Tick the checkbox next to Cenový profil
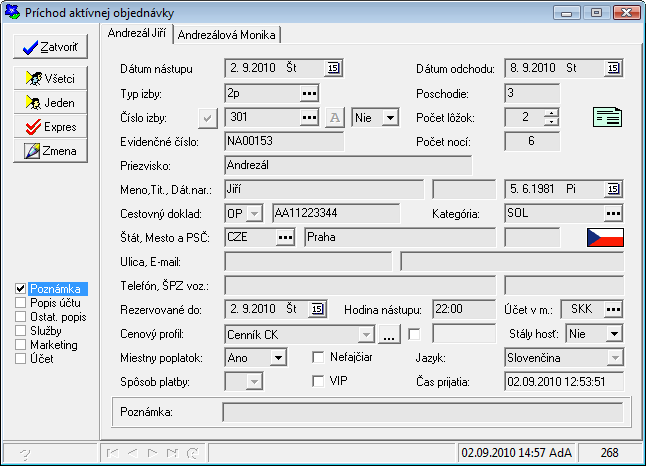The width and height of the screenshot is (646, 466). tap(414, 334)
